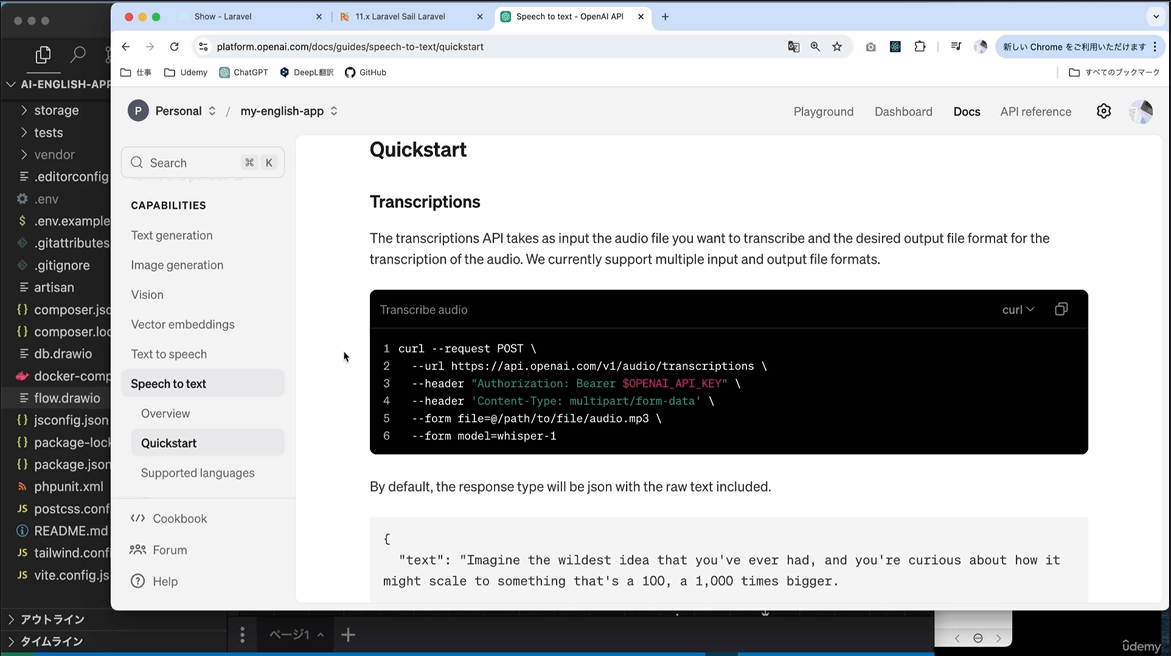Go to Text to speech guide
Image resolution: width=1171 pixels, height=656 pixels.
tap(169, 354)
